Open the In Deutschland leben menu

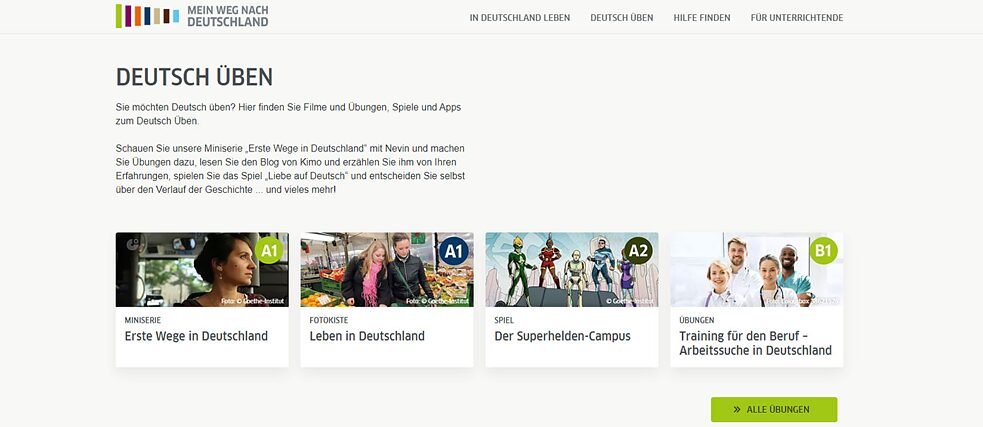point(519,18)
